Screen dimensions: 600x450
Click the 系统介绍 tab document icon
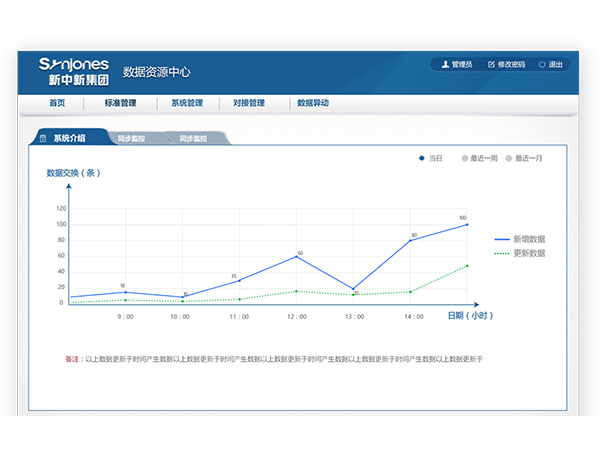tap(43, 138)
